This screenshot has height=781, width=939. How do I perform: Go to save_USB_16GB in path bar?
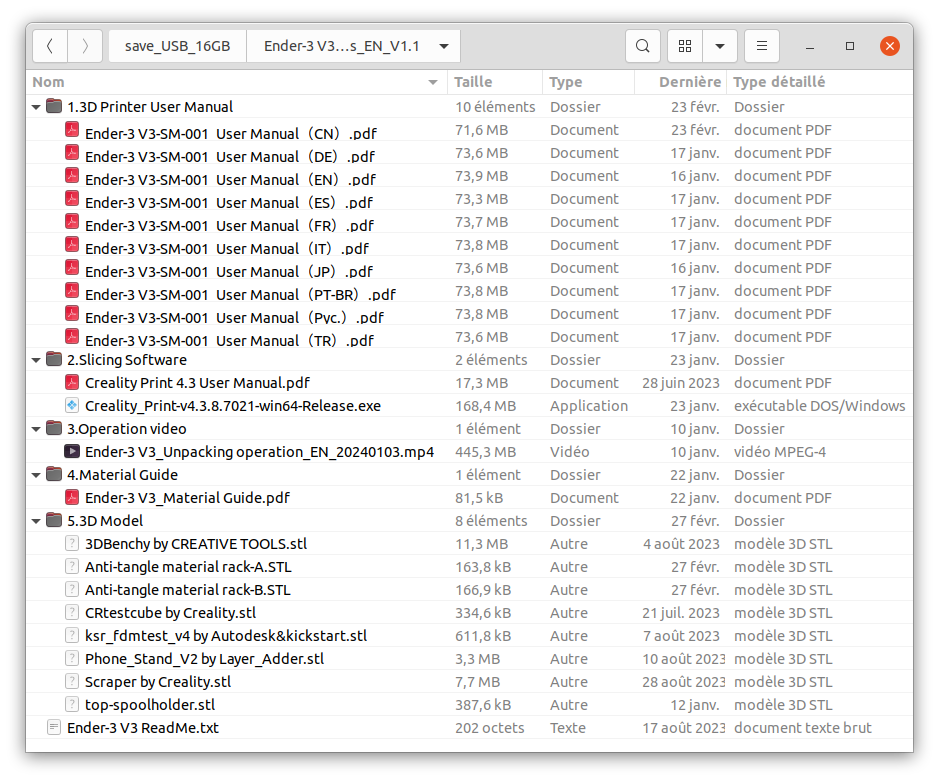177,46
